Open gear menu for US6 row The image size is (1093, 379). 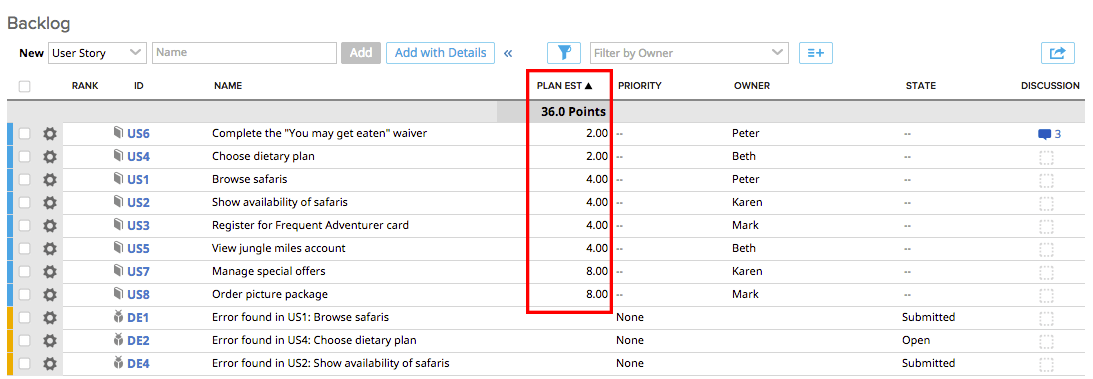tap(49, 134)
